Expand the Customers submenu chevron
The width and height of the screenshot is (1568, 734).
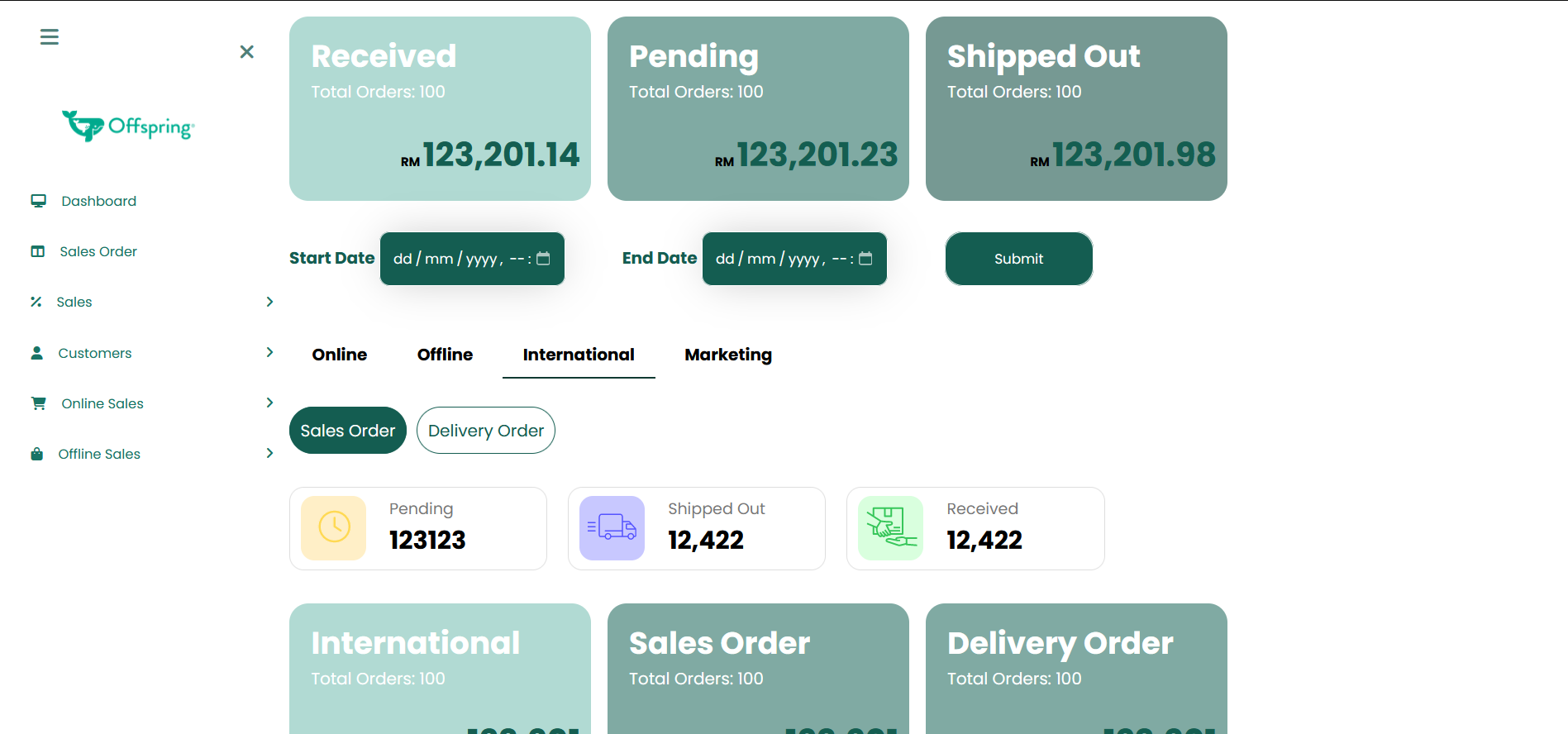pos(269,352)
